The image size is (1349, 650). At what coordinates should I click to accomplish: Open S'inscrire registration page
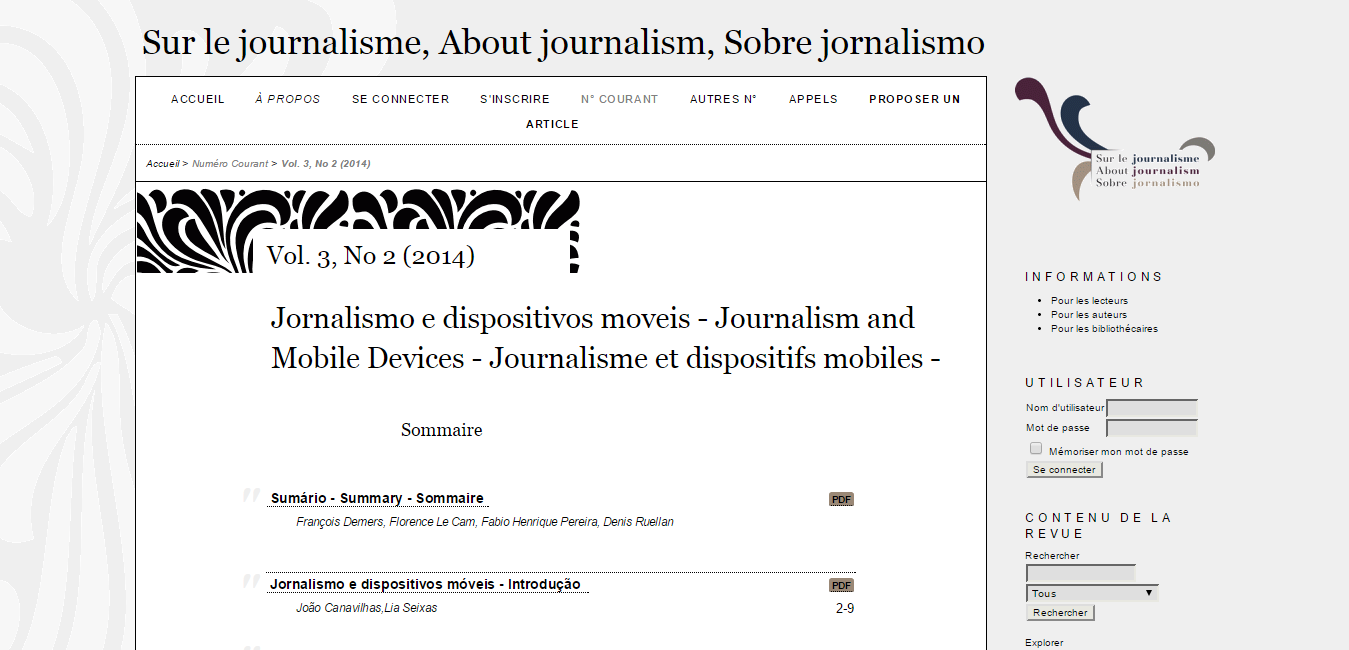coord(515,99)
